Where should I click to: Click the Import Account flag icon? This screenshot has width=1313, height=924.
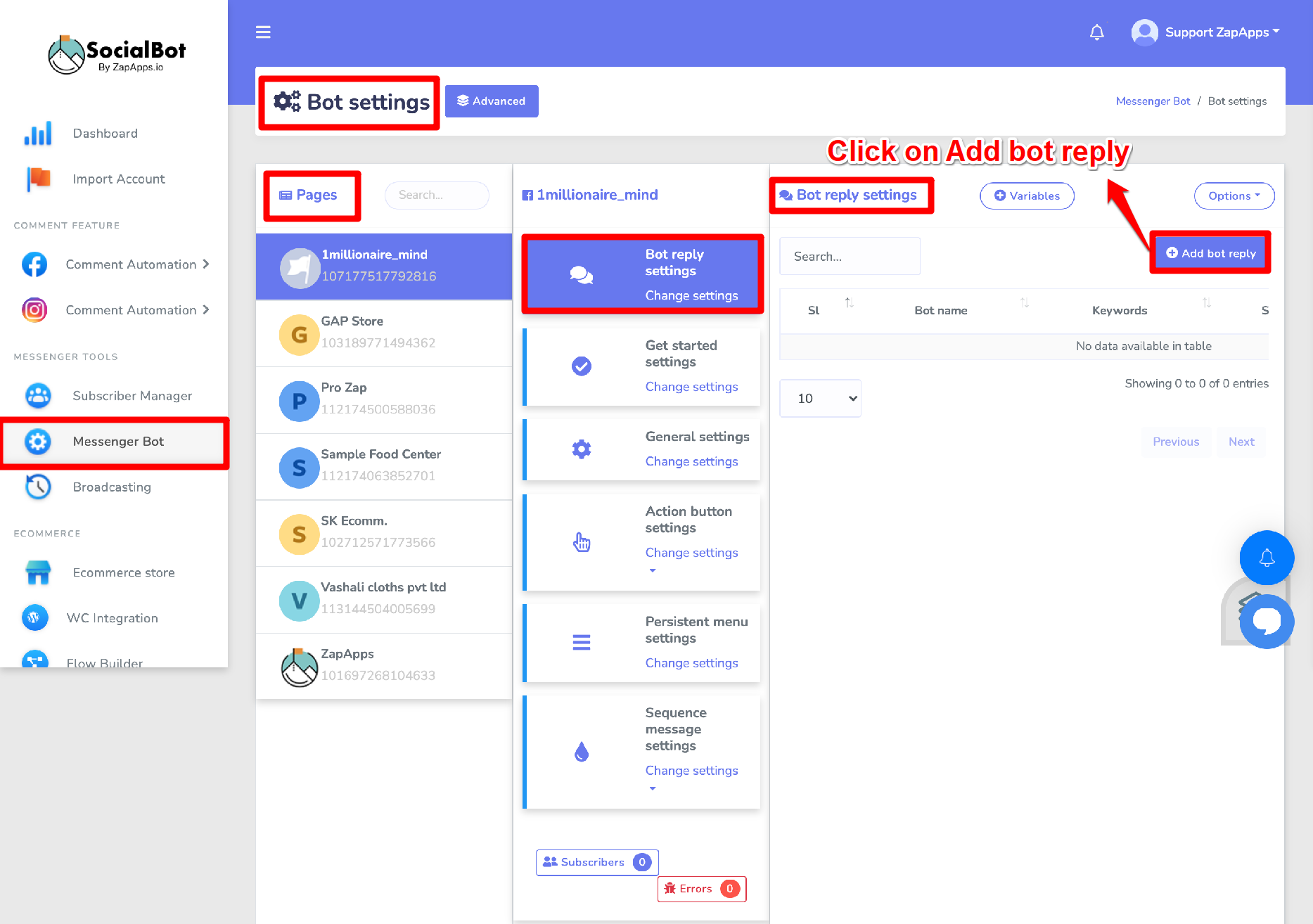click(38, 179)
